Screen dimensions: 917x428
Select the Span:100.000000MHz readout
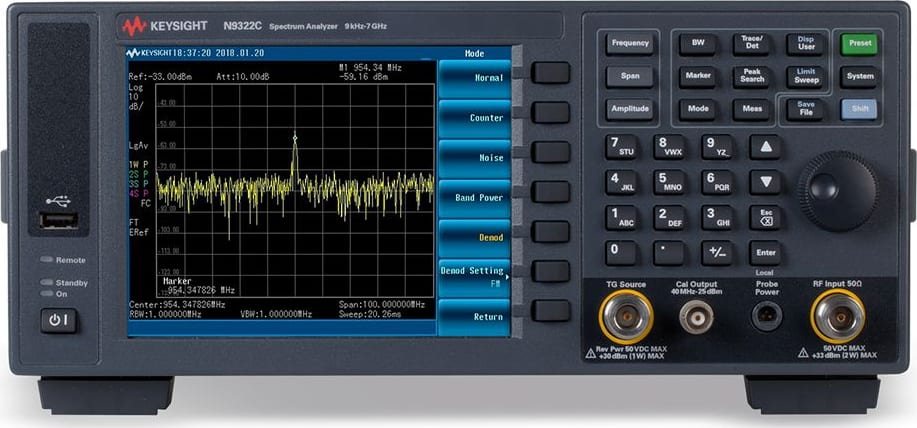[382, 305]
